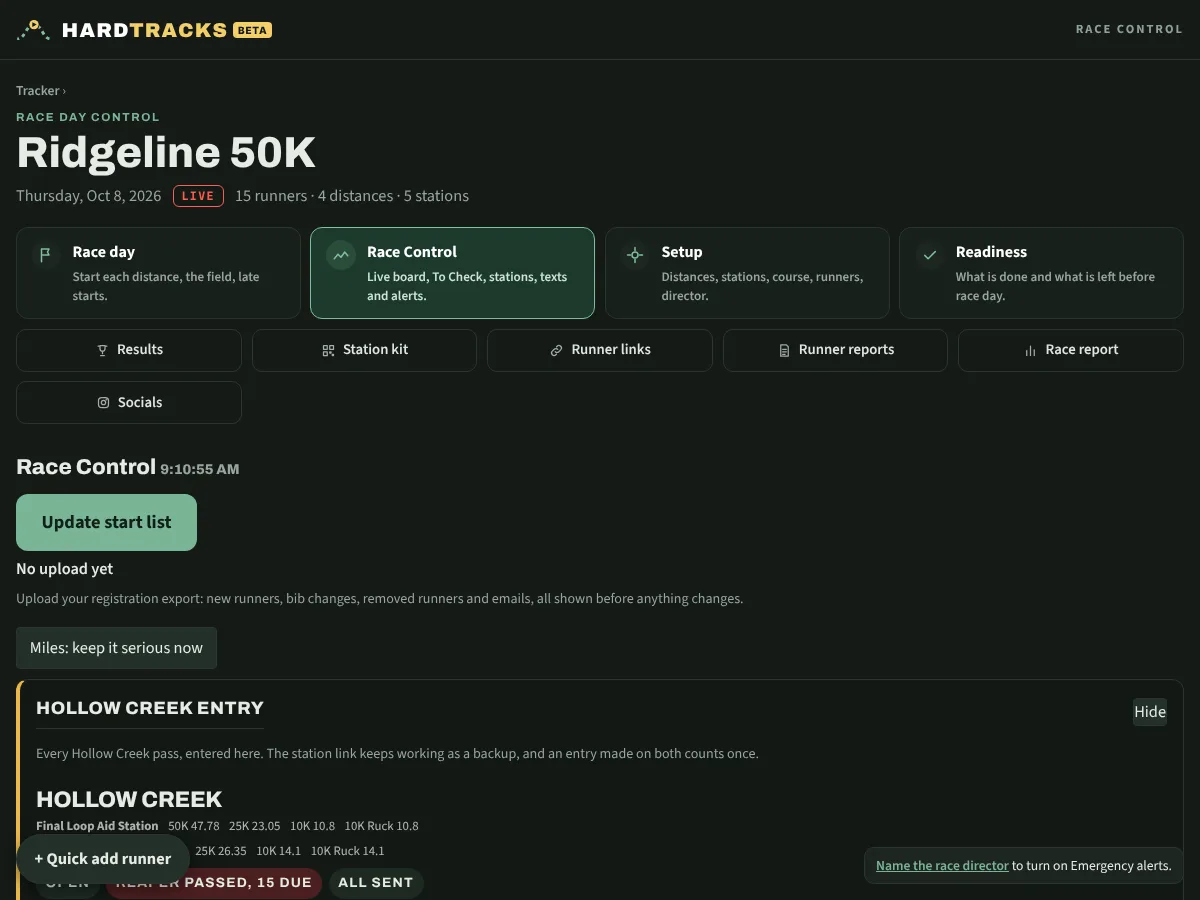Click the 9:10:55 AM clock text

click(200, 469)
